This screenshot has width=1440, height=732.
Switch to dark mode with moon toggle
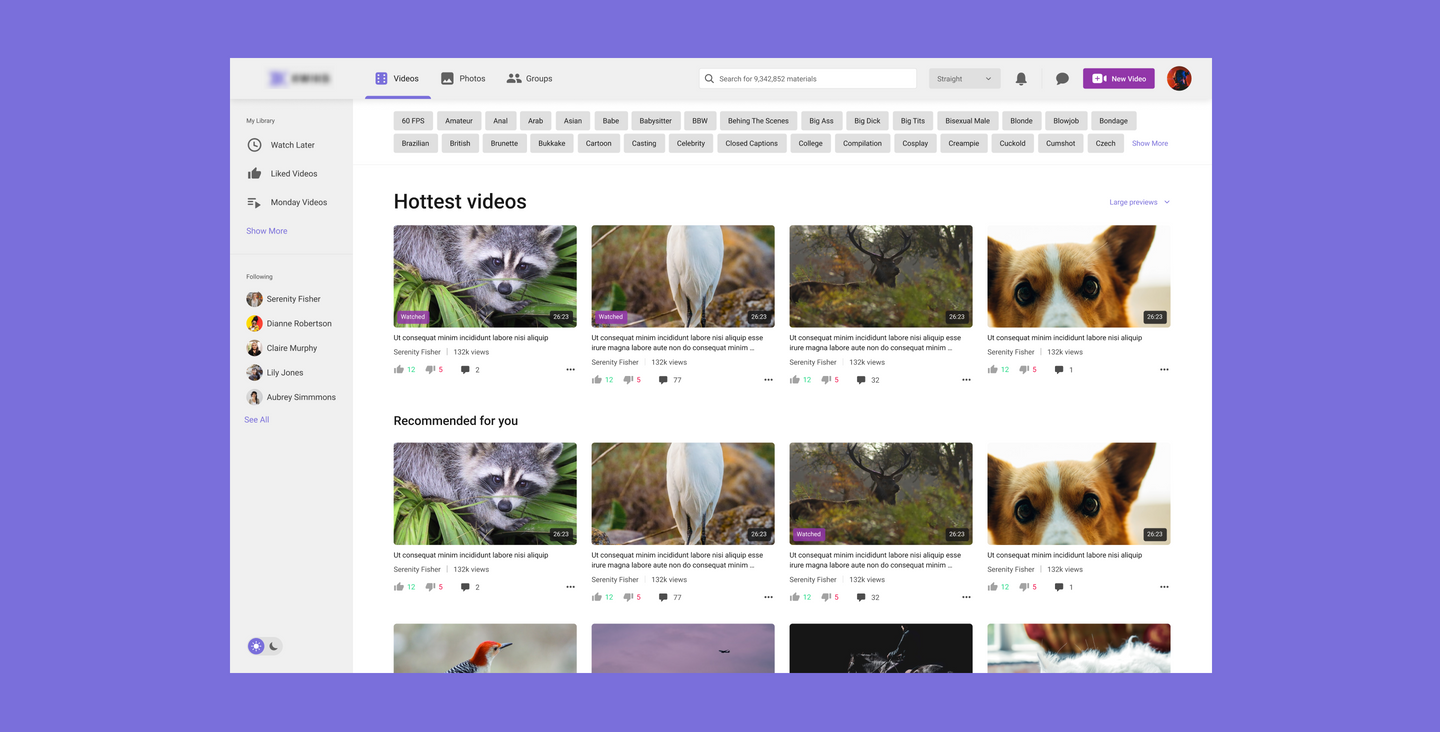tap(273, 646)
